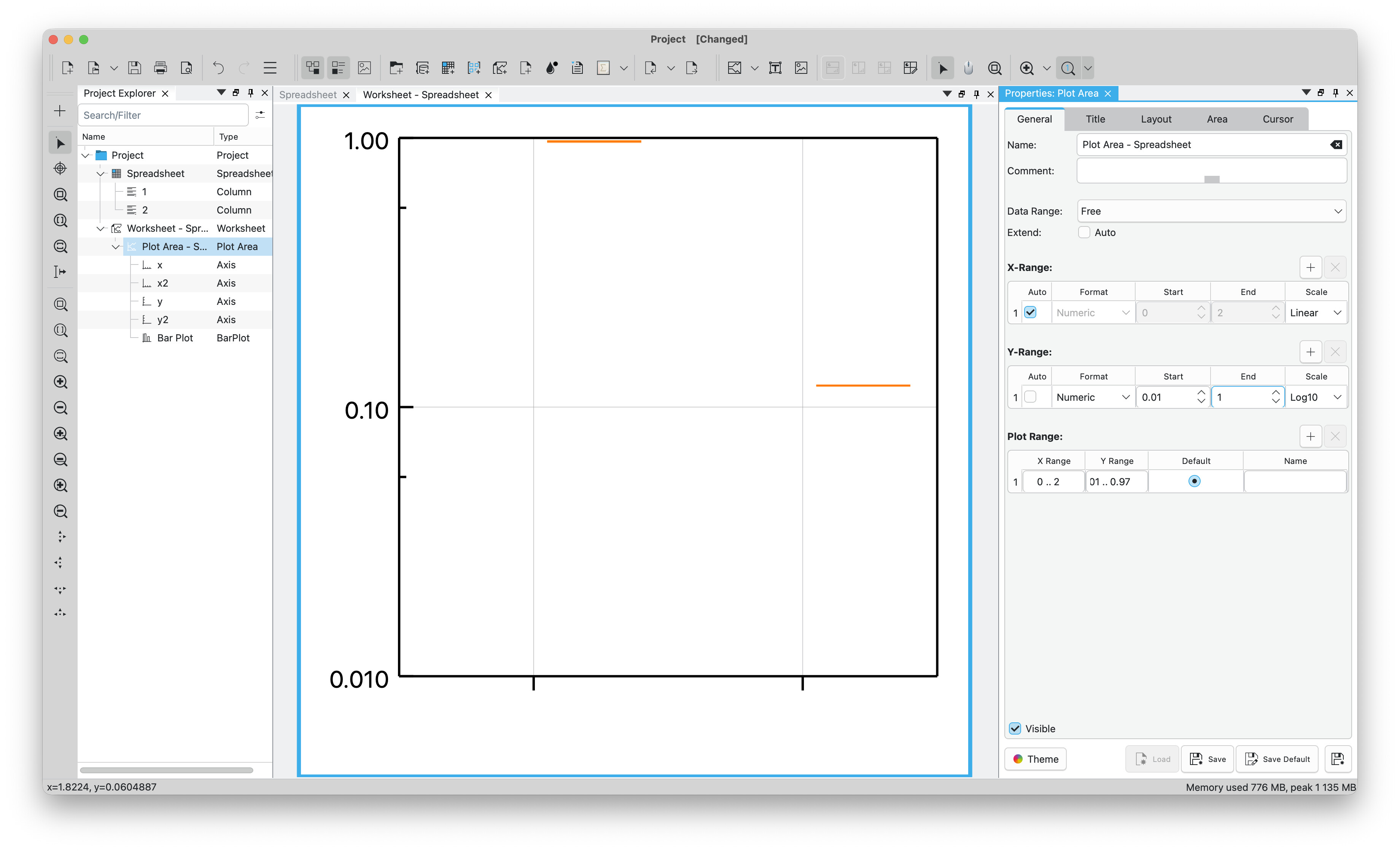Click the new worksheet plot icon

pos(500,68)
